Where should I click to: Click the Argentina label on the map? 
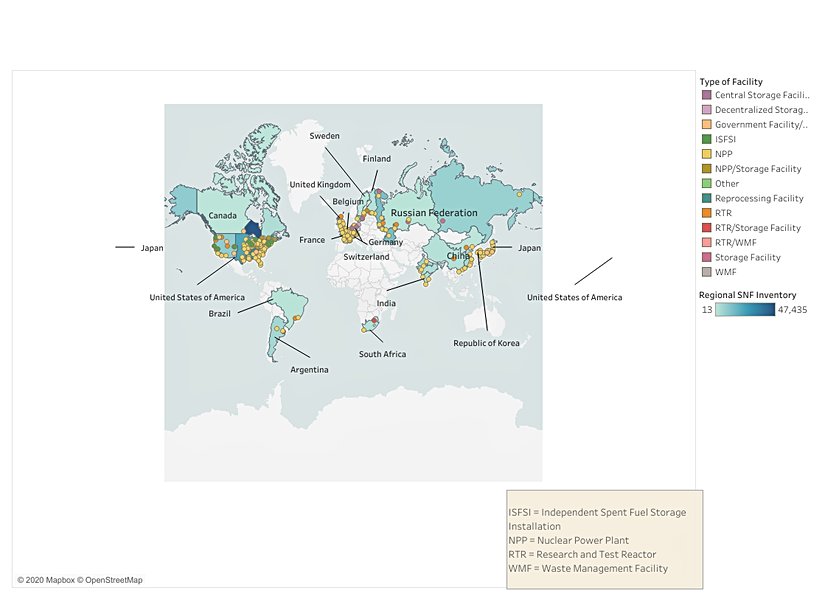click(x=309, y=369)
